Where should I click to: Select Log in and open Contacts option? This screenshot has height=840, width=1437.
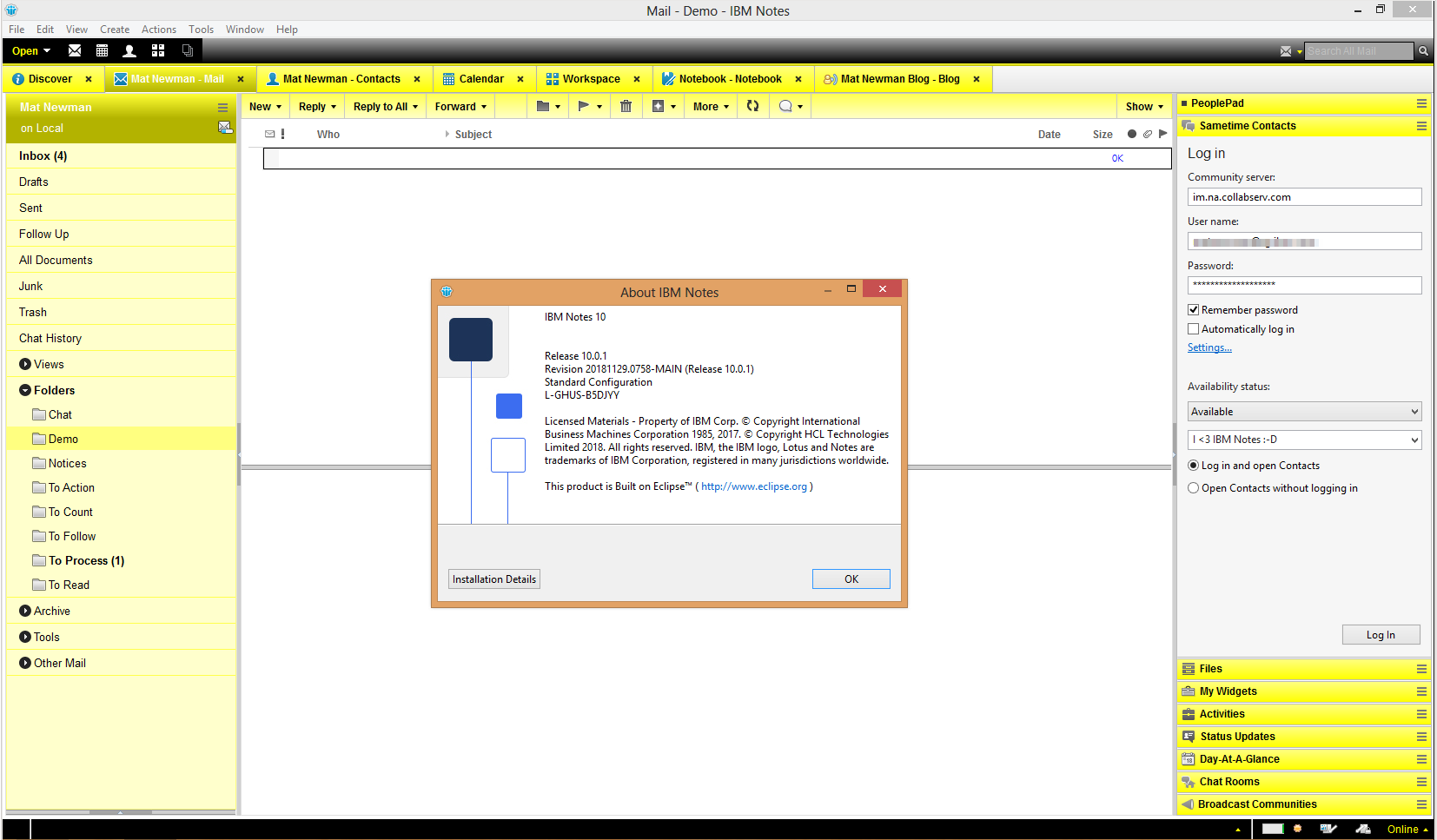(x=1193, y=466)
